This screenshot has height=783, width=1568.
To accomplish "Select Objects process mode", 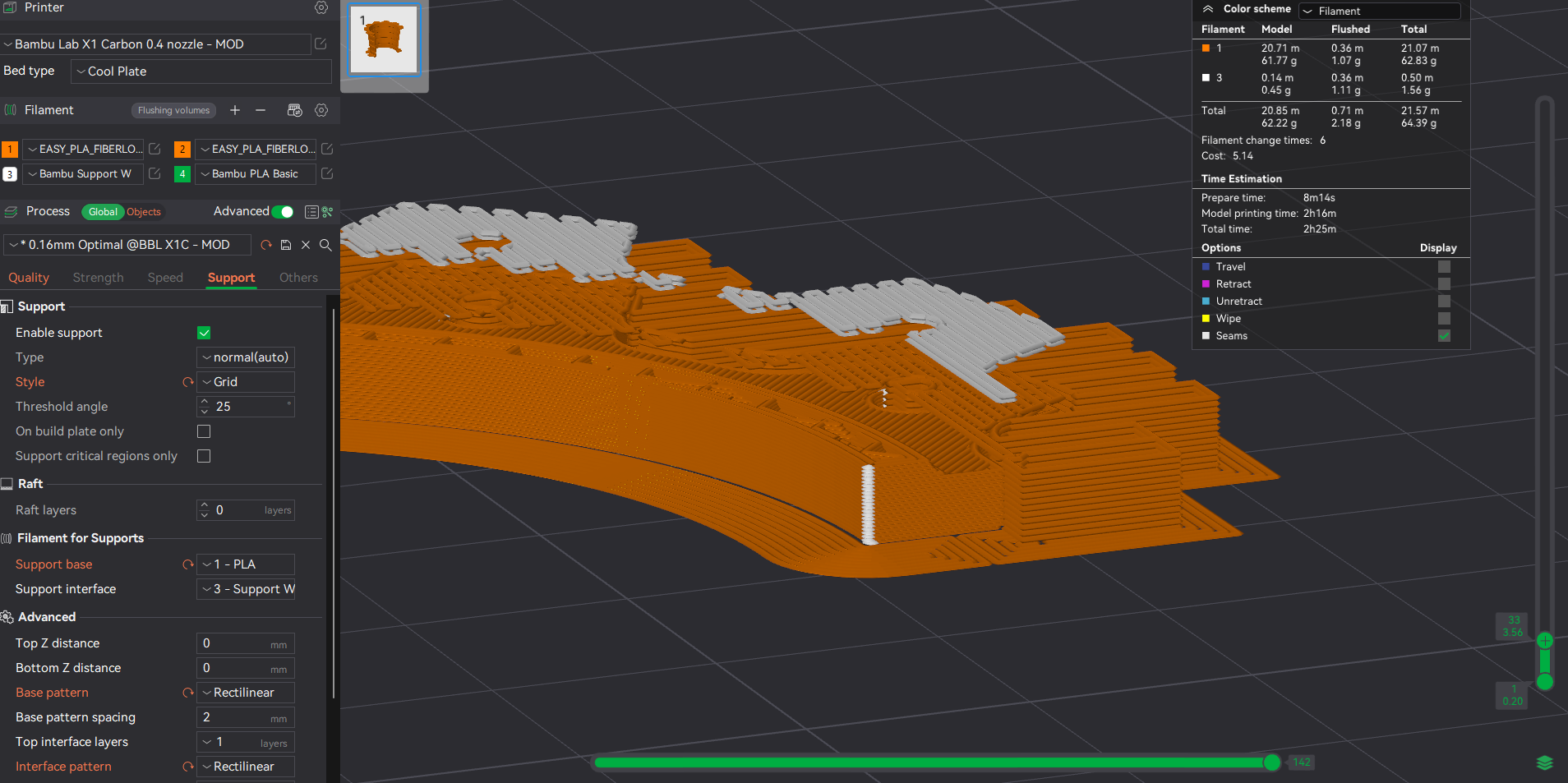I will [144, 212].
